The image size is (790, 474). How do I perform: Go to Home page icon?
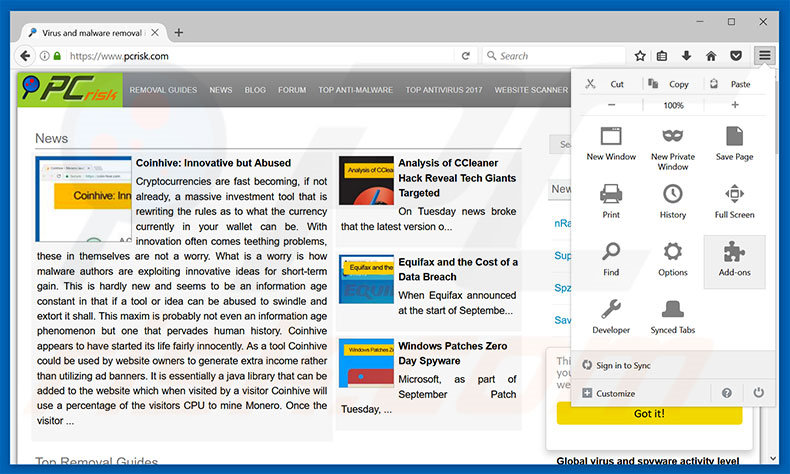(x=711, y=56)
